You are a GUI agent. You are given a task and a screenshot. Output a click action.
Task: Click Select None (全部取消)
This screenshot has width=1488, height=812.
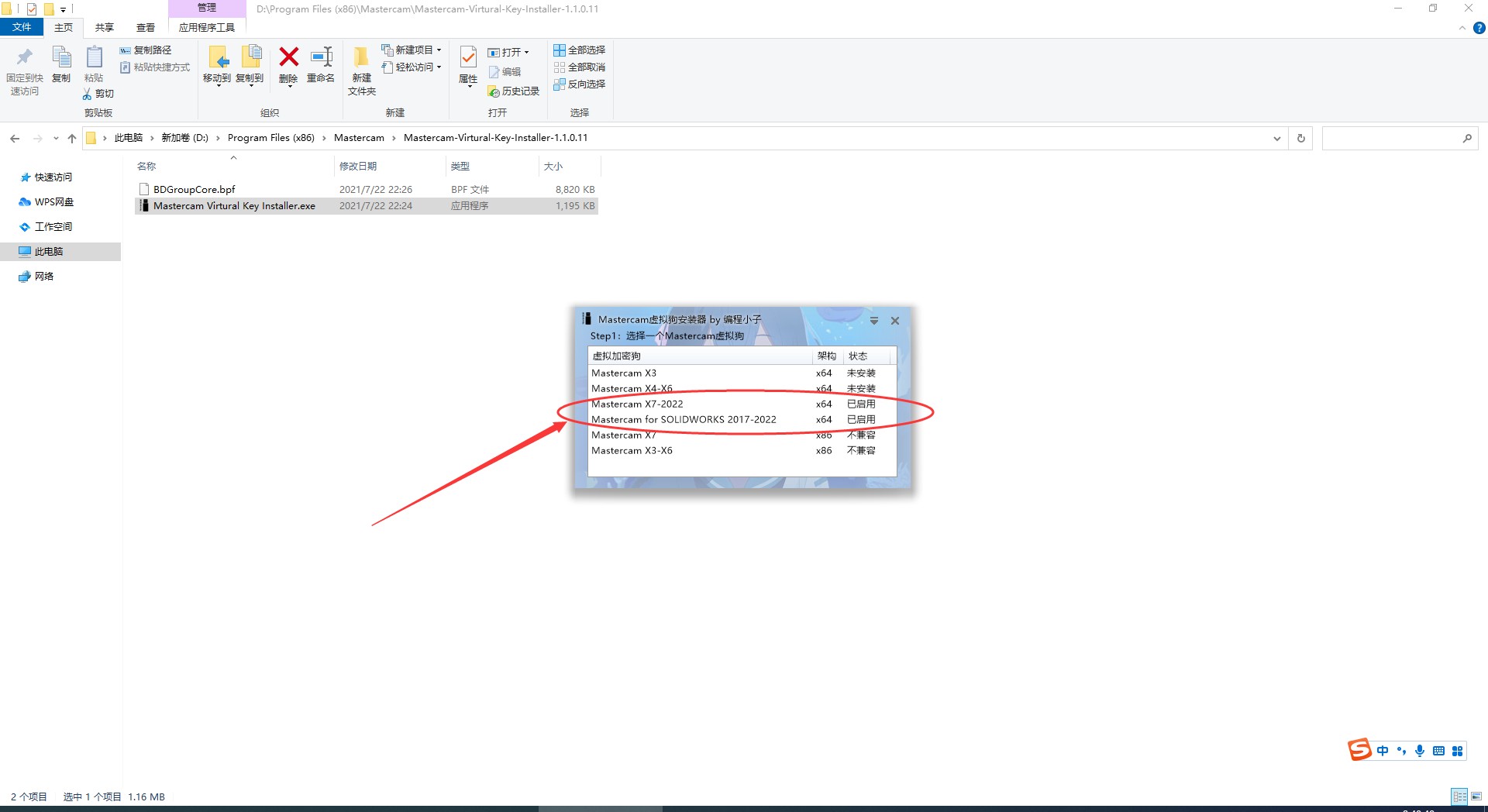[580, 67]
